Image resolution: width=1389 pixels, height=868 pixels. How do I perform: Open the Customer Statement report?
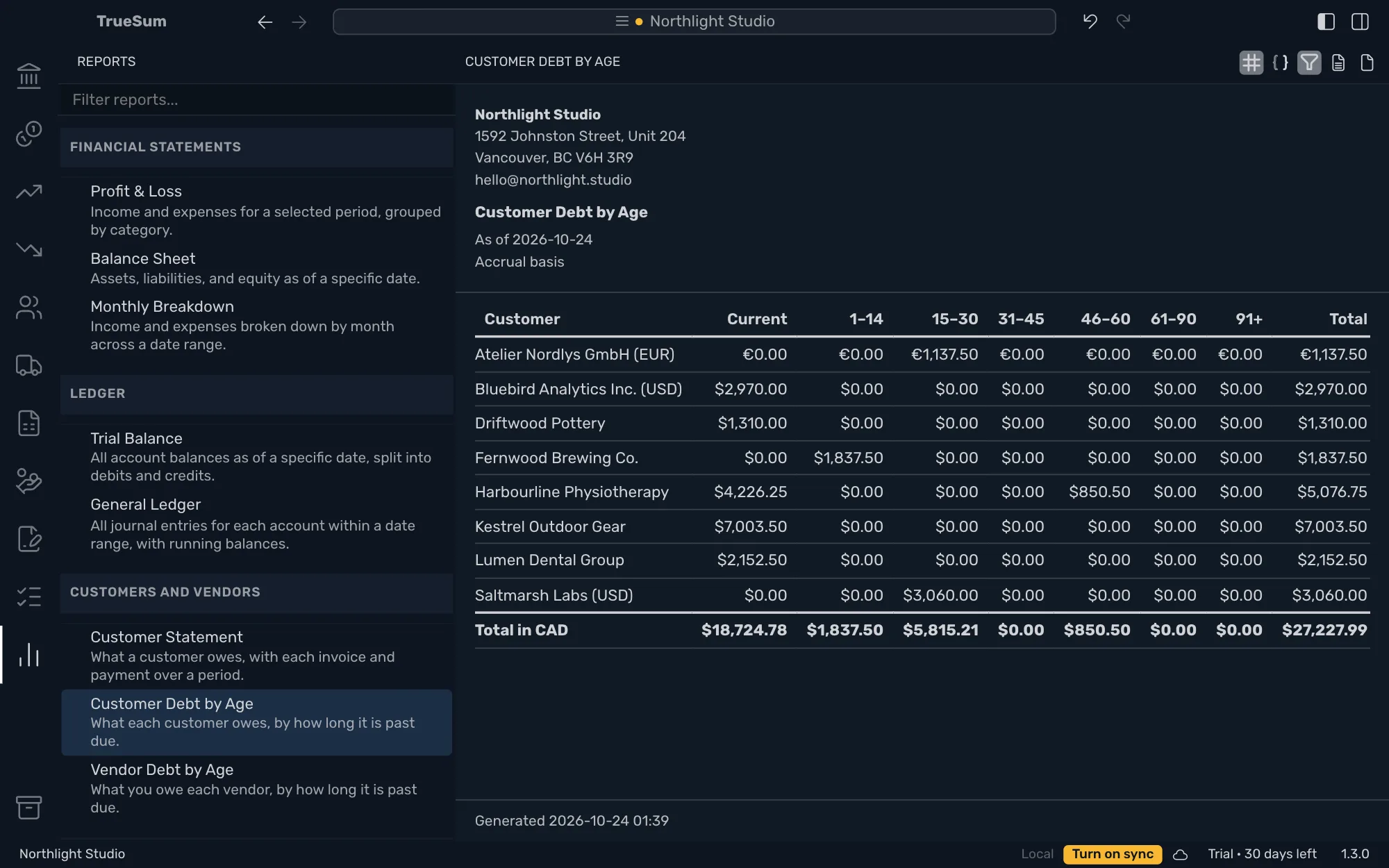256,656
